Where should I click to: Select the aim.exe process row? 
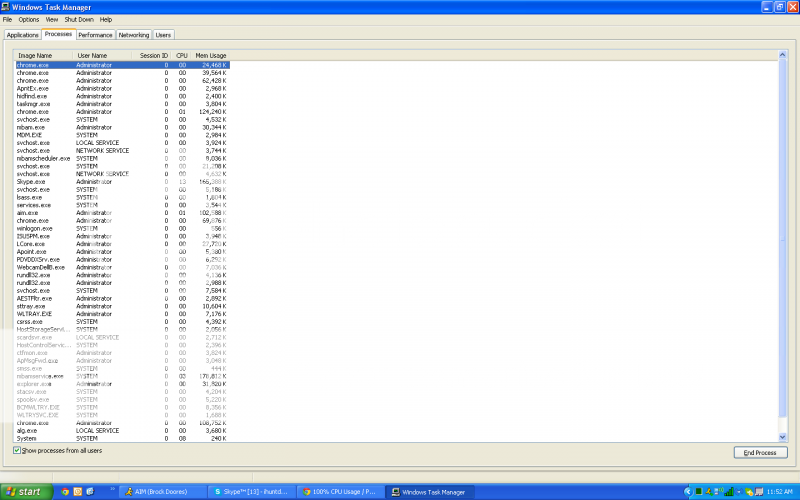[122, 213]
